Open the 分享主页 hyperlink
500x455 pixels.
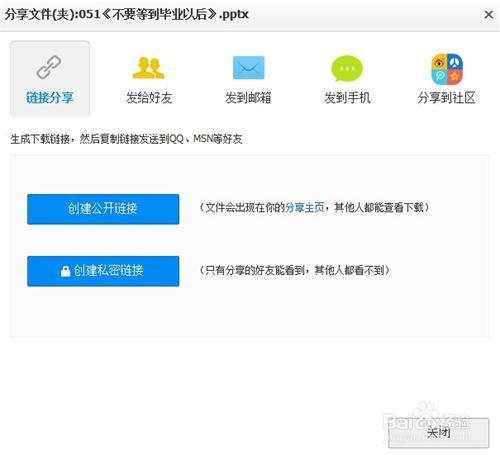pos(304,208)
